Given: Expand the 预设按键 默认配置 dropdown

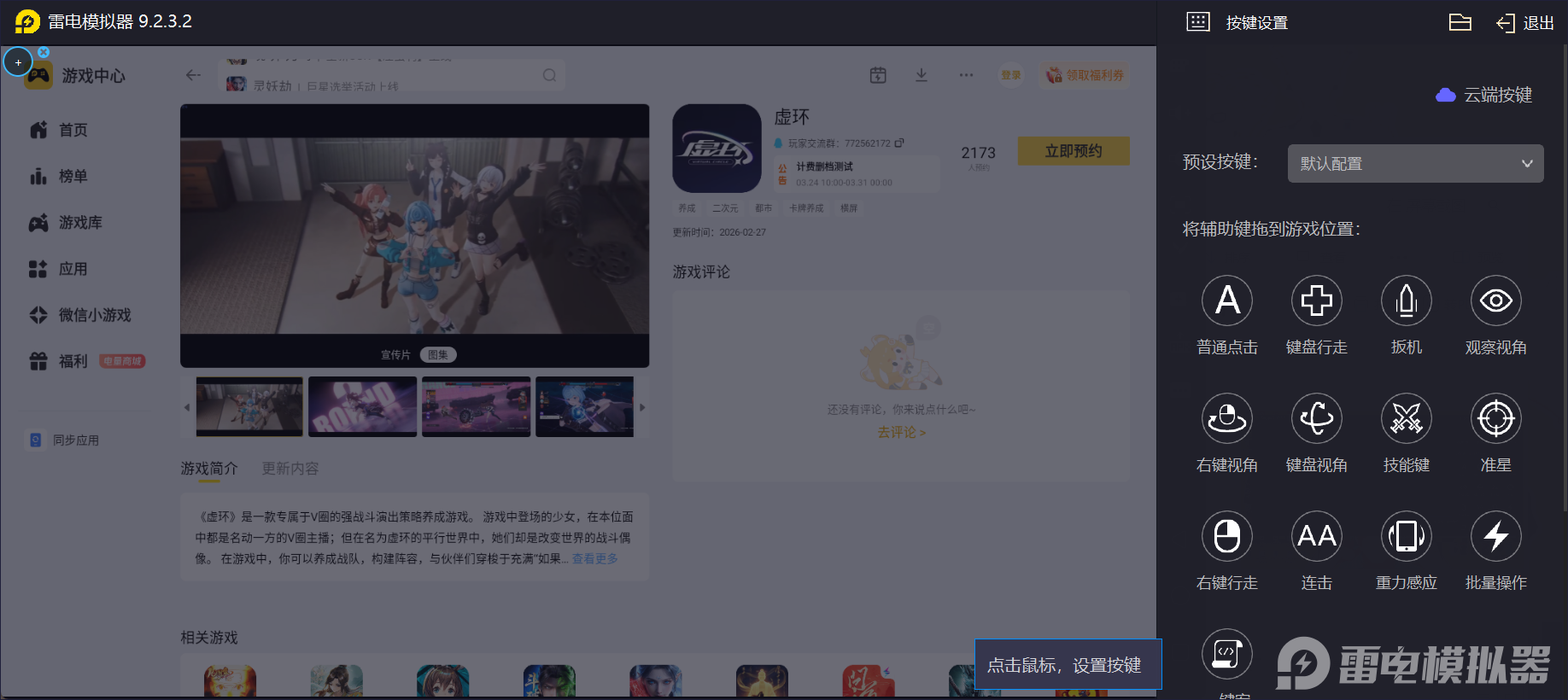Looking at the screenshot, I should coord(1416,163).
